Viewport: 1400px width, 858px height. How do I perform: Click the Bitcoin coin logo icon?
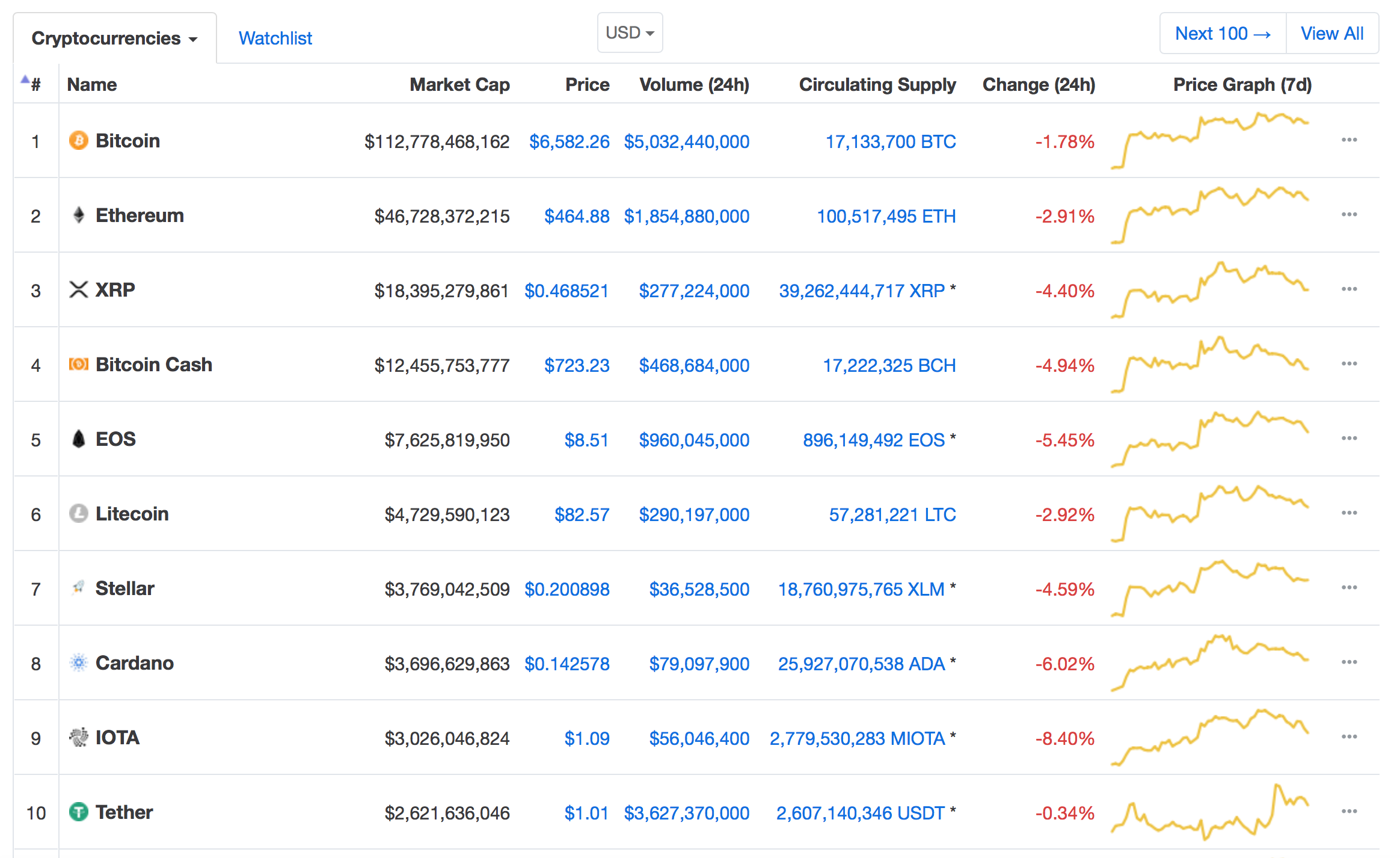tap(78, 141)
